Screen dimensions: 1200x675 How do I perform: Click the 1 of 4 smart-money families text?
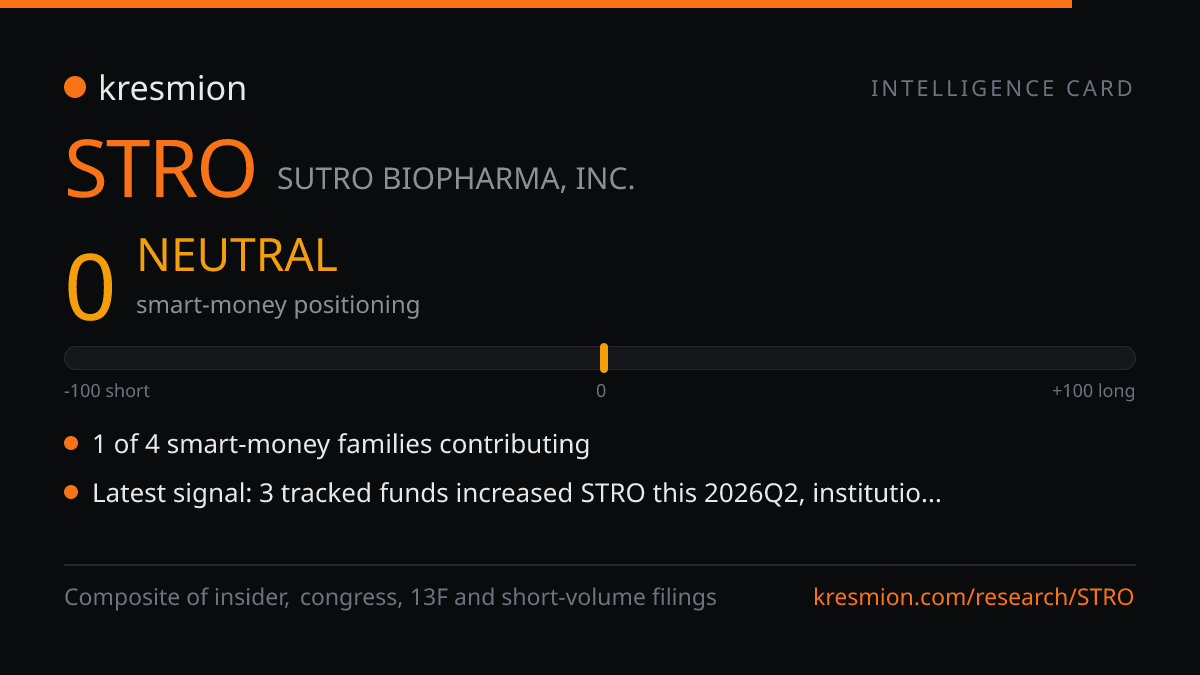[x=341, y=444]
